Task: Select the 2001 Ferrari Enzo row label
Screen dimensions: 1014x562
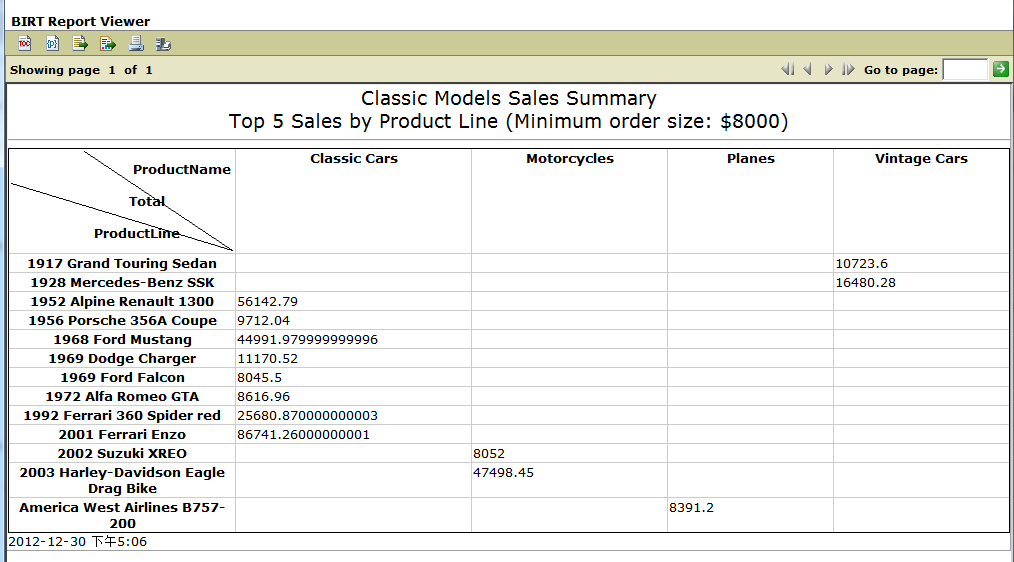Action: 122,435
